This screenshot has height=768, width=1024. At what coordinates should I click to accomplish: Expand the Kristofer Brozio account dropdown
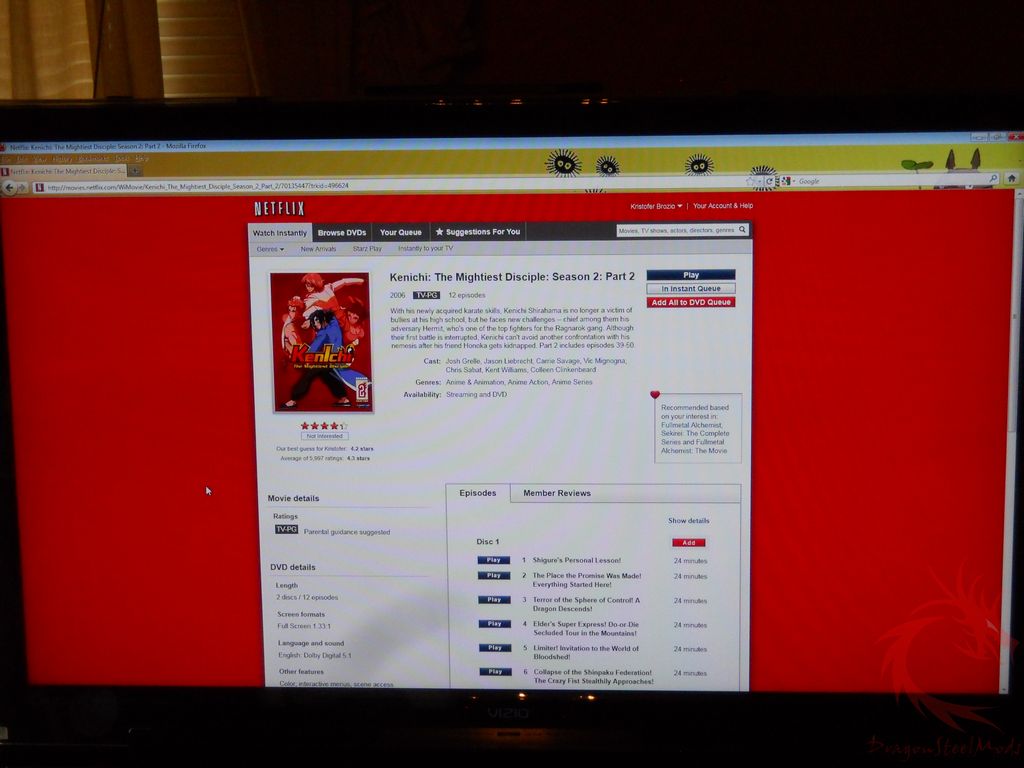pyautogui.click(x=656, y=206)
